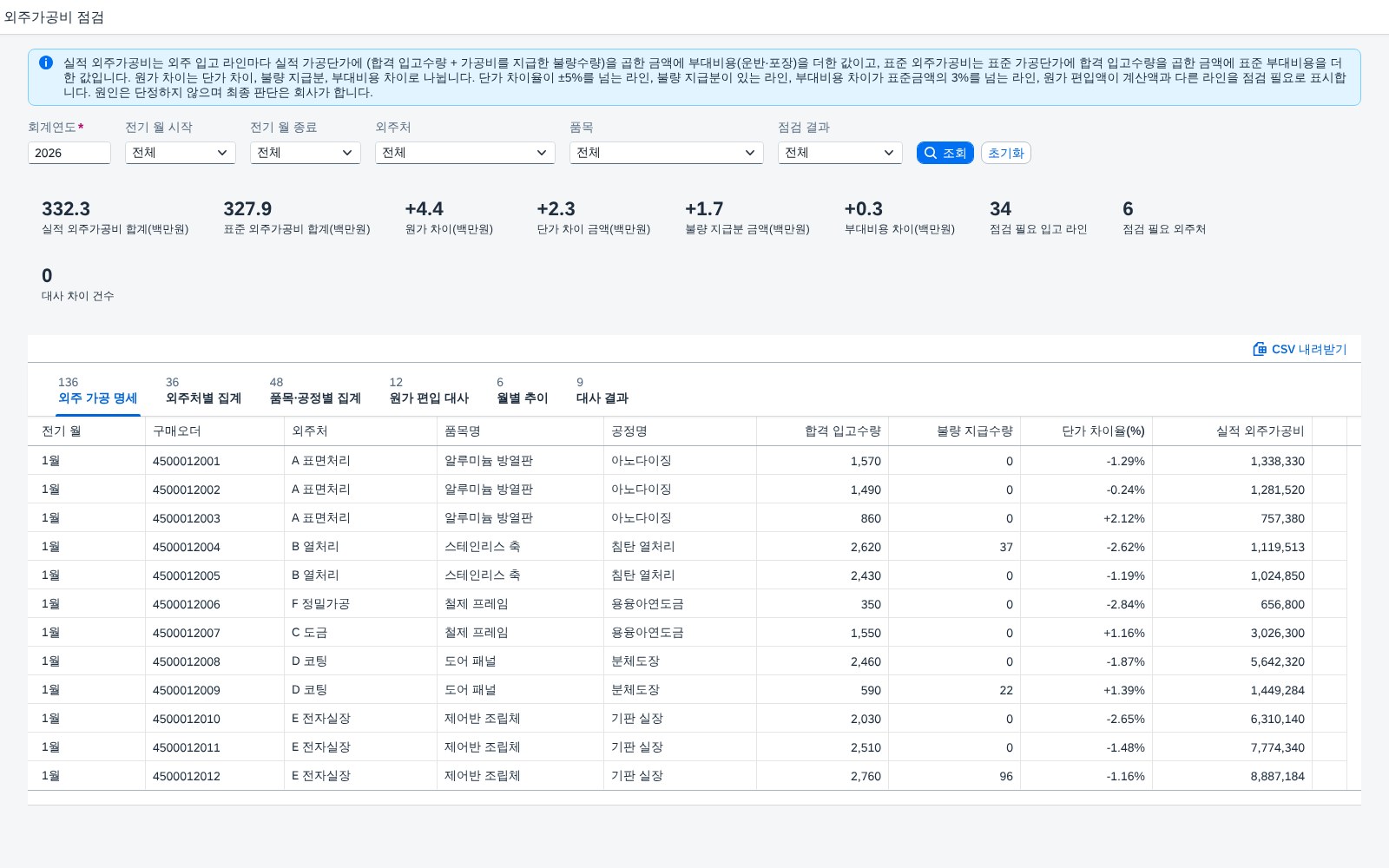
Task: Click the C 도금 vendor cell
Action: pyautogui.click(x=361, y=633)
